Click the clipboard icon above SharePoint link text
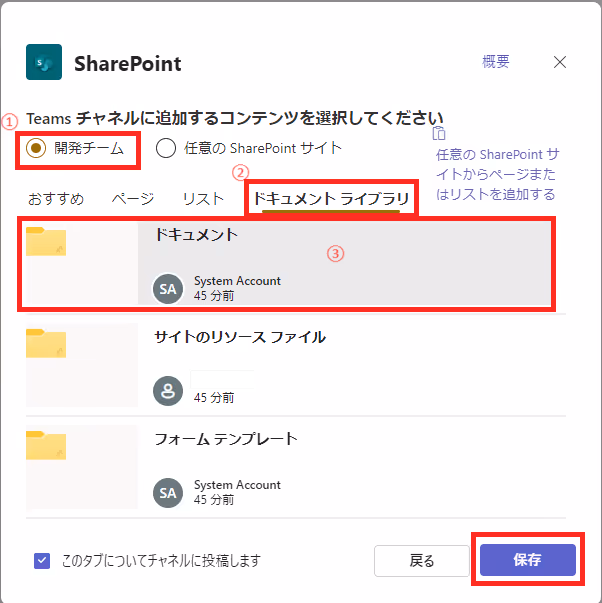 439,133
